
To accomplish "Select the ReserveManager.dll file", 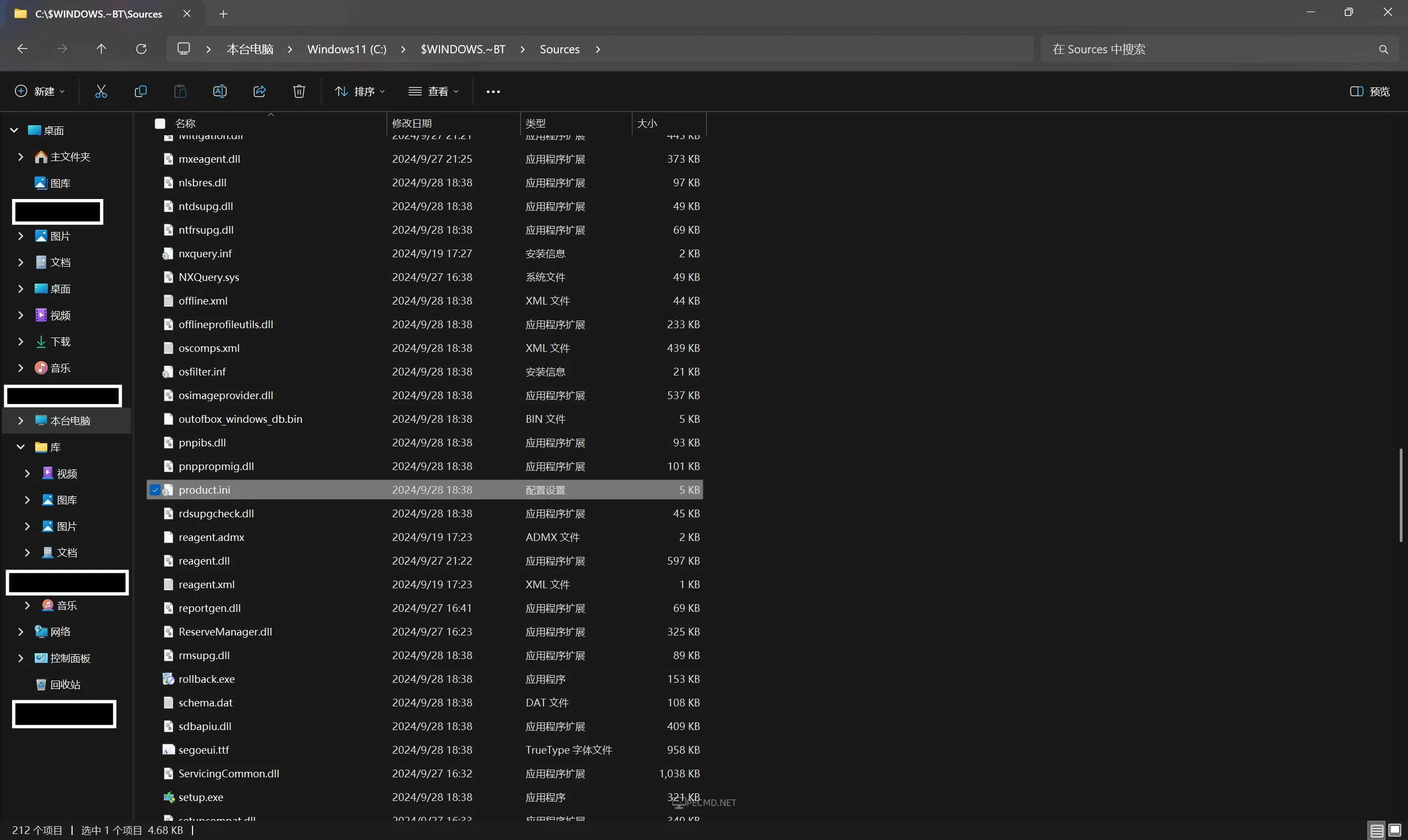I will point(425,632).
